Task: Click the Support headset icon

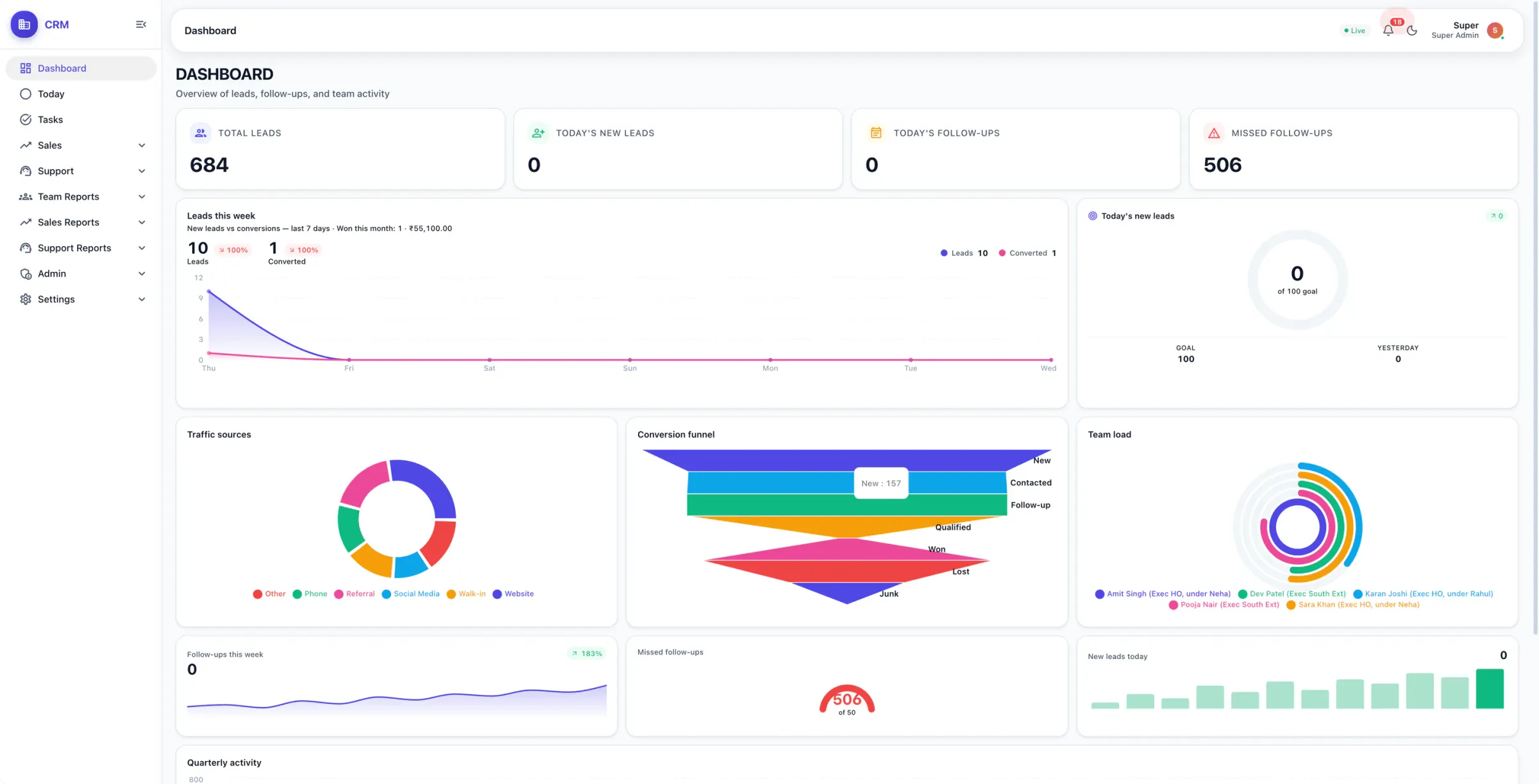Action: pos(26,171)
